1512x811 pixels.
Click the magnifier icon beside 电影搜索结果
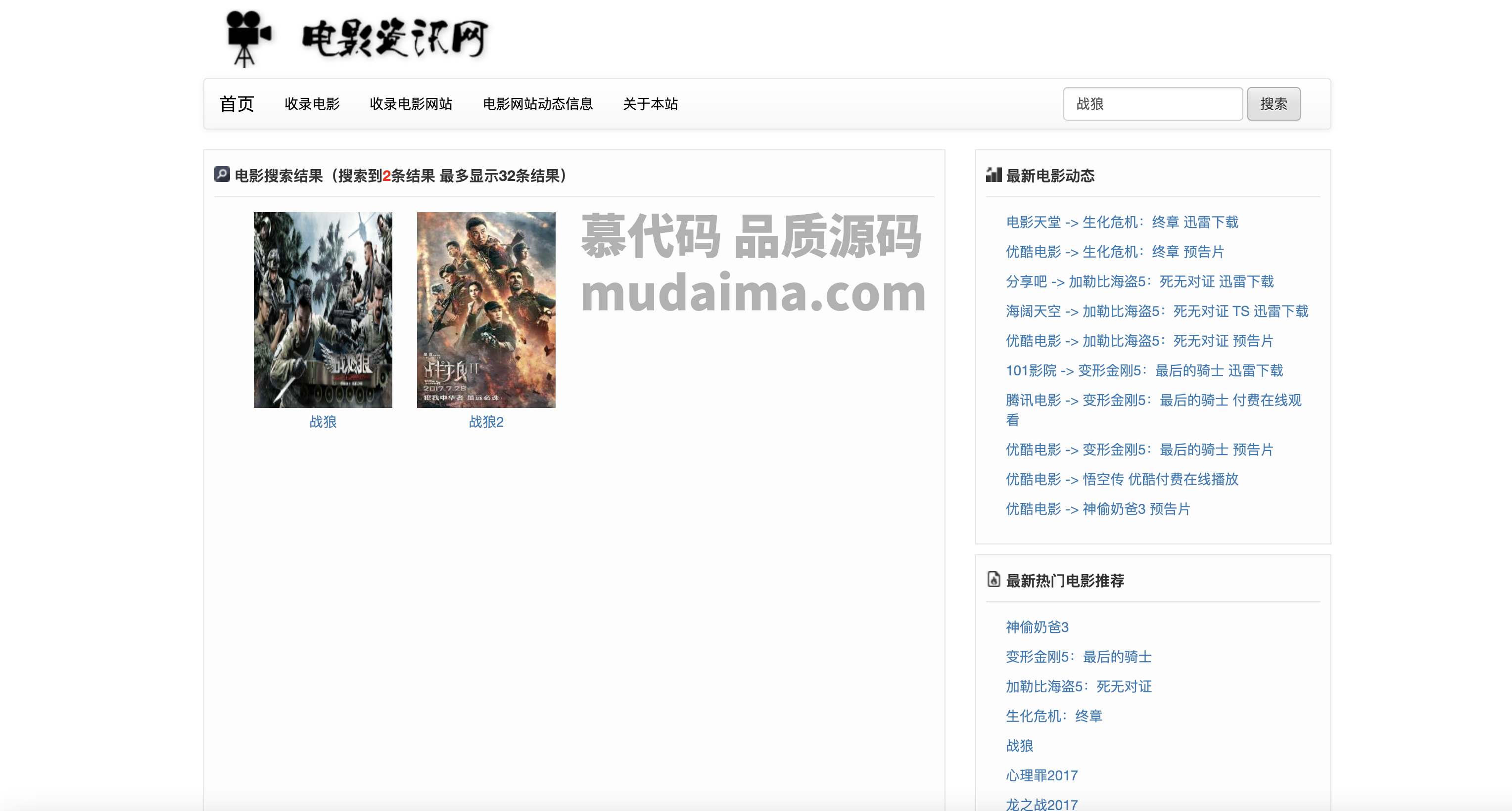(x=222, y=174)
